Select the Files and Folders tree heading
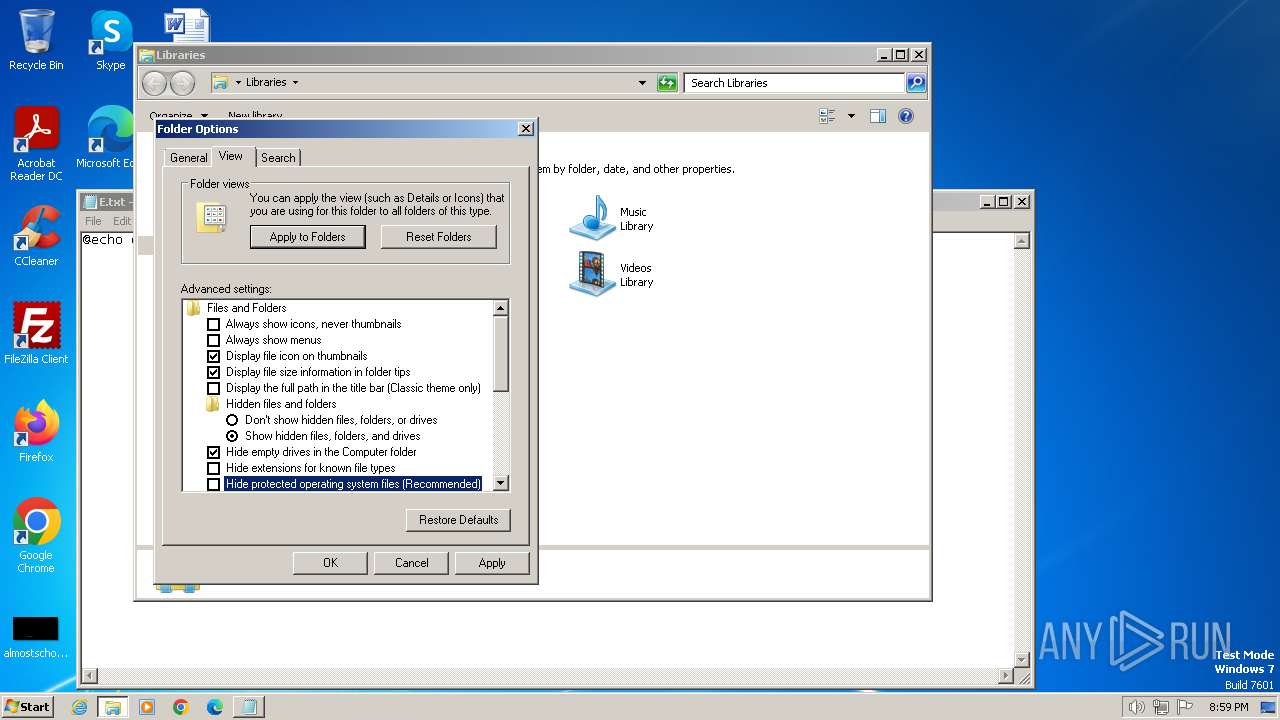The image size is (1280, 720). tap(246, 308)
